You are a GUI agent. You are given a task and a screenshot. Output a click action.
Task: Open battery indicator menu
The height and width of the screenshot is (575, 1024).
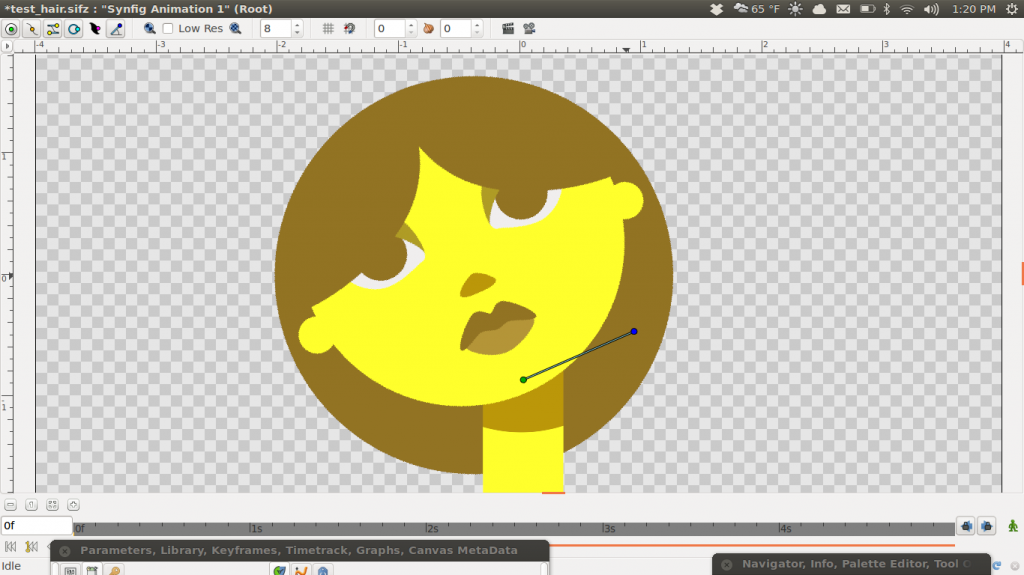pos(867,9)
